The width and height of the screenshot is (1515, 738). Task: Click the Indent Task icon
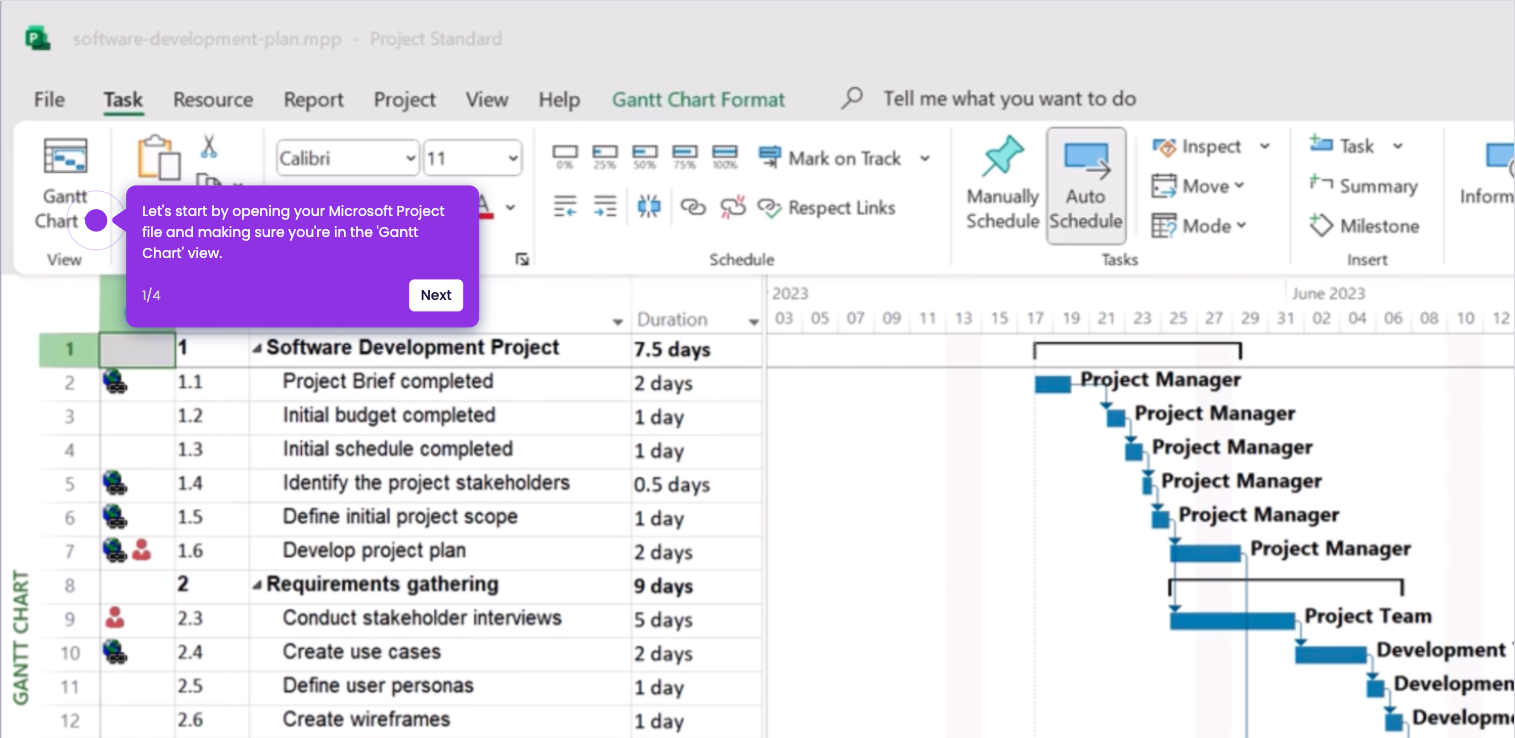(605, 207)
